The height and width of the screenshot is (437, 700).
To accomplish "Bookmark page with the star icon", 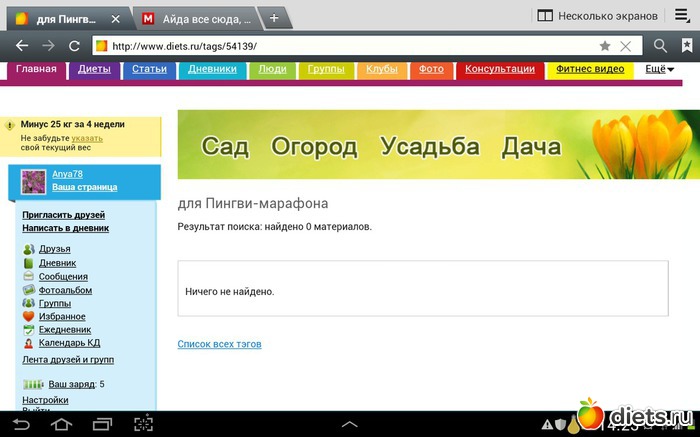I will click(604, 46).
